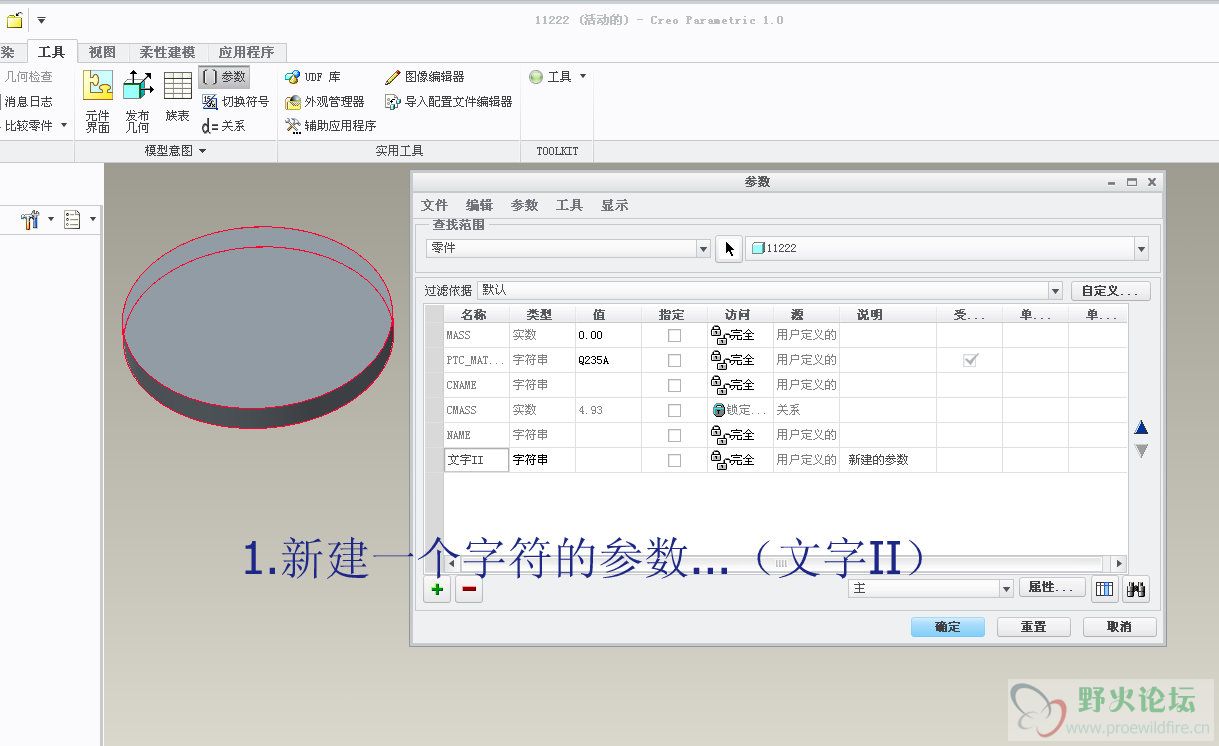Screen dimensions: 1219x746
Task: Click the 重置 button
Action: tap(1033, 627)
